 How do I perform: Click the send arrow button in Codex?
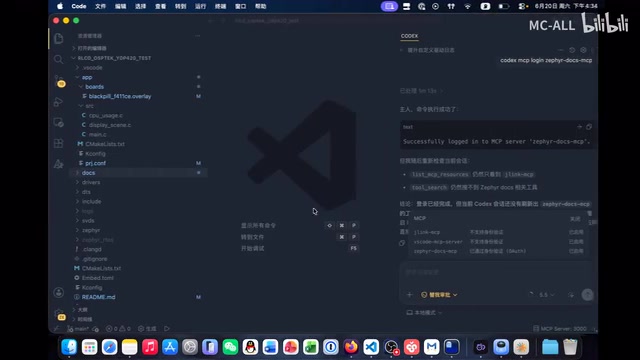click(587, 295)
